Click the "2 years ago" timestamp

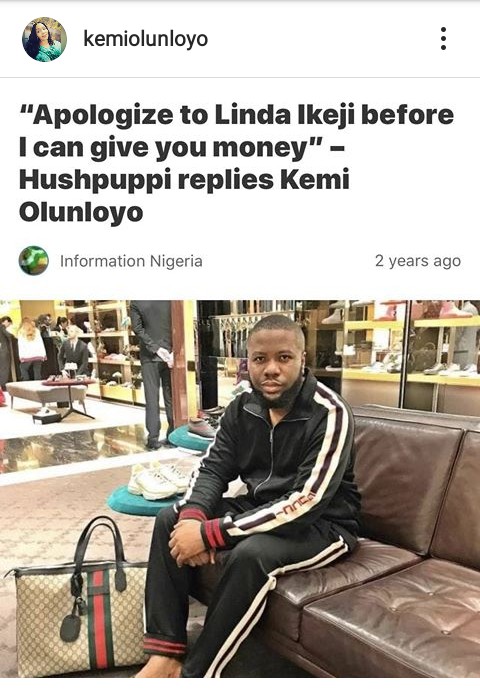pos(418,261)
